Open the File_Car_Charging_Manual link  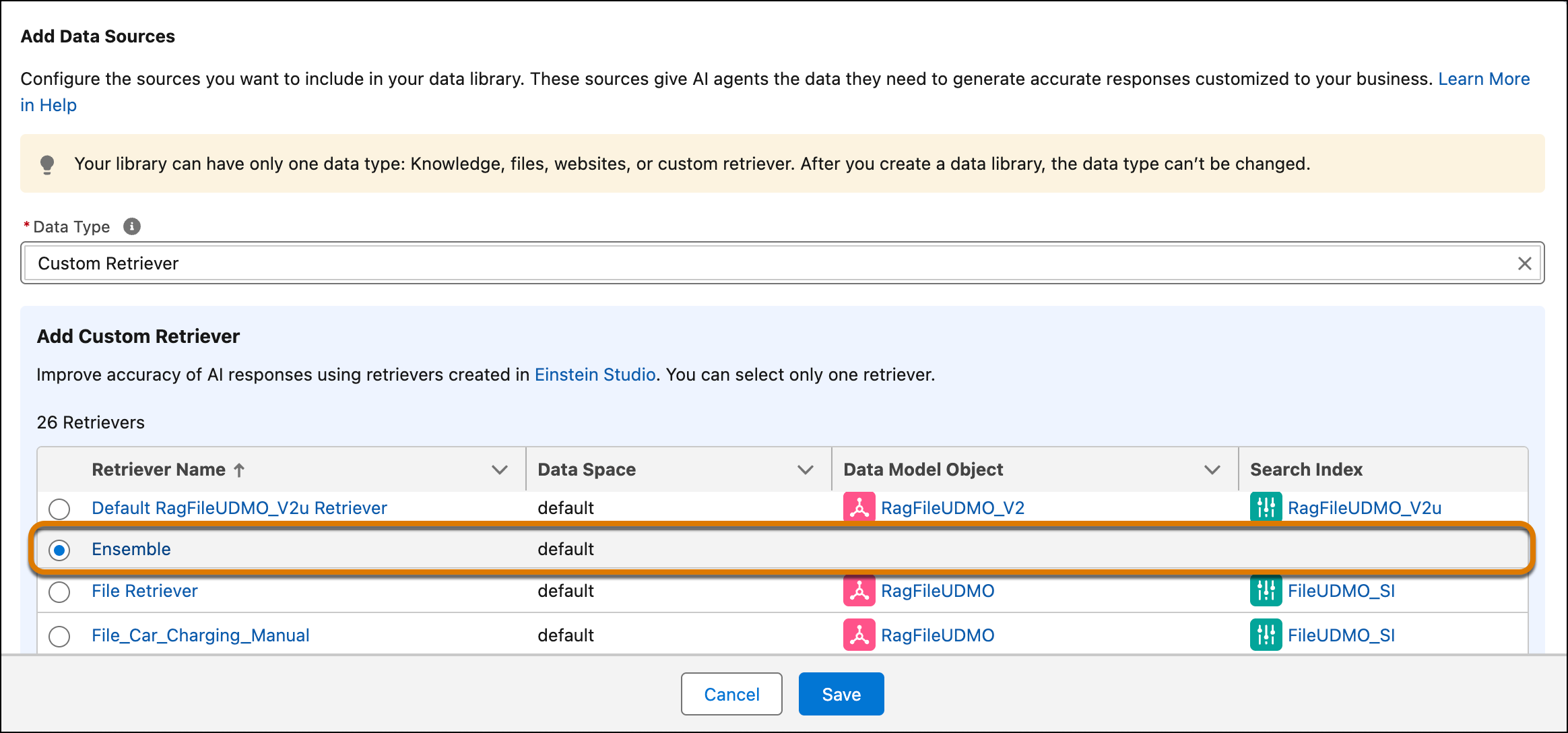tap(201, 635)
